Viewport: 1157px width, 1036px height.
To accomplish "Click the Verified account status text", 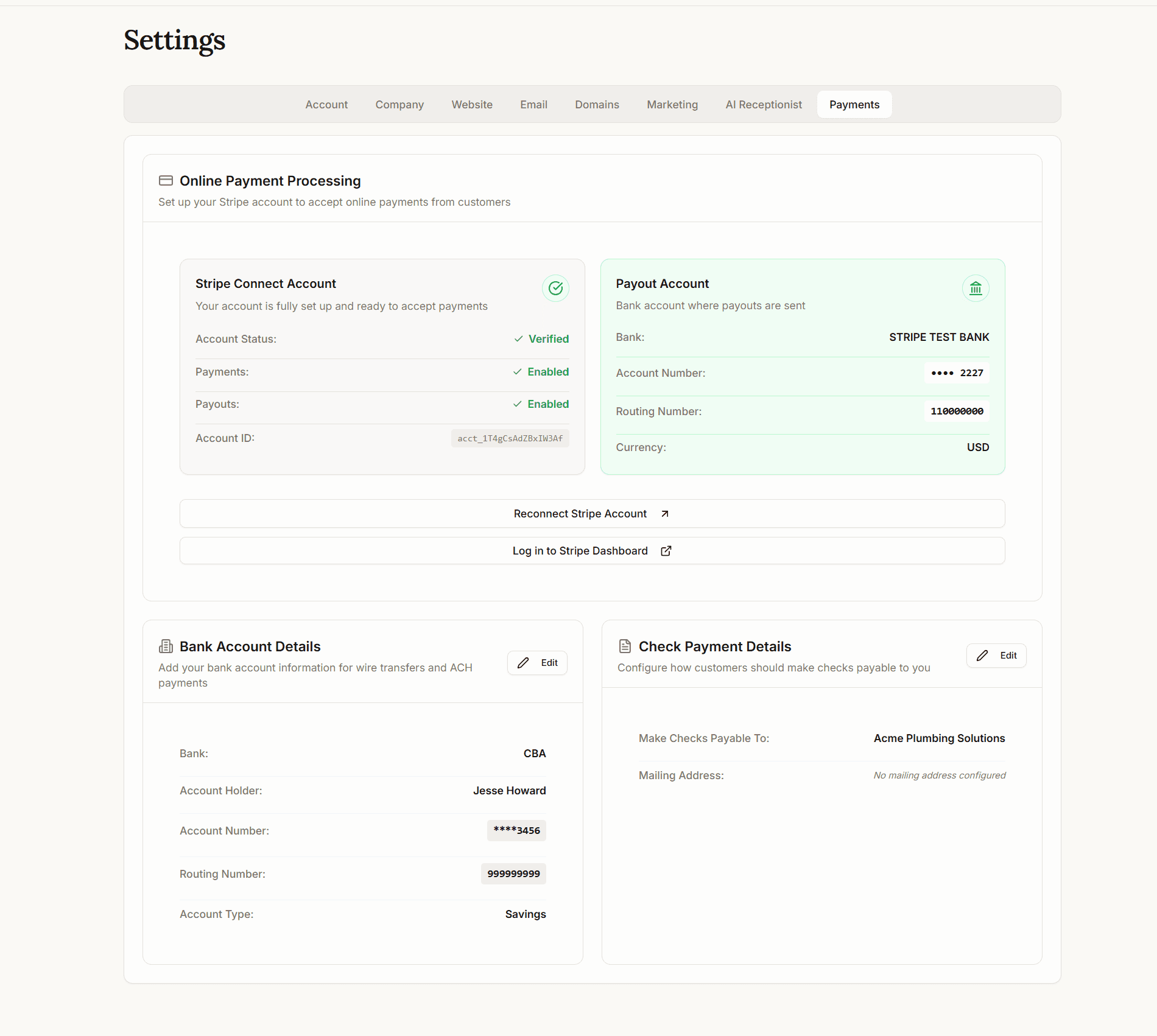I will click(549, 339).
